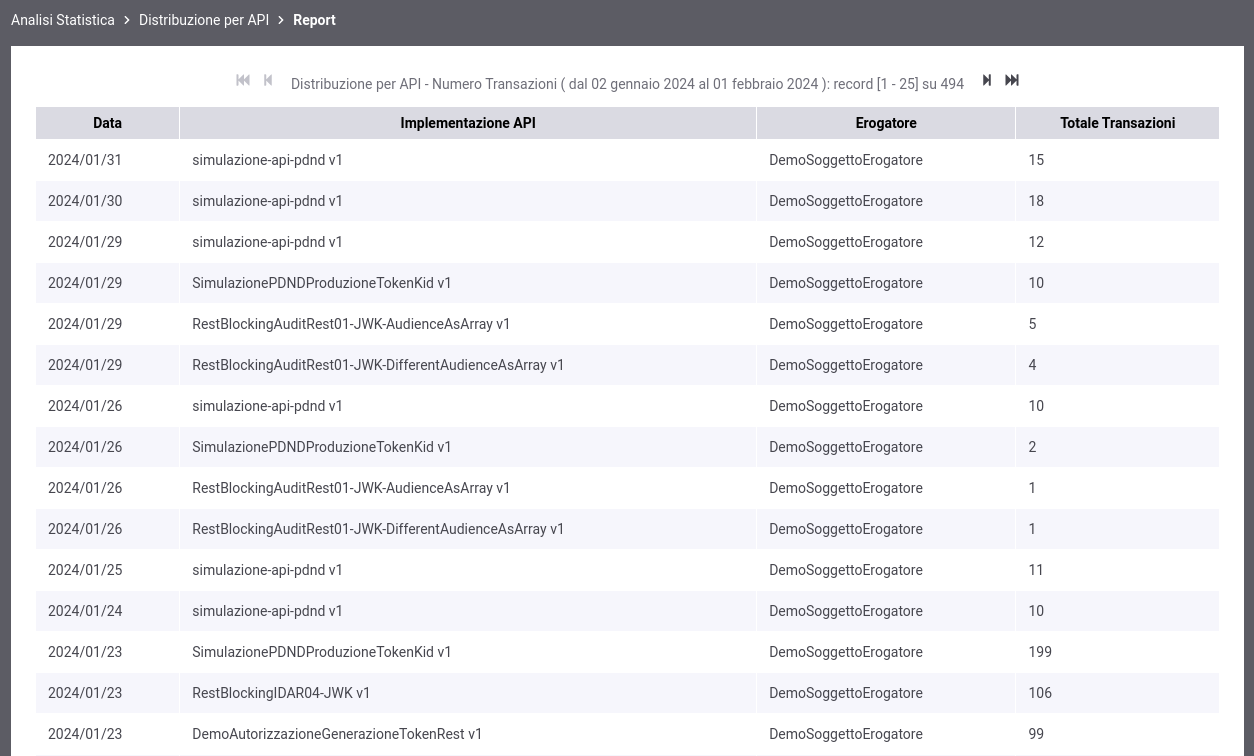Select RestBlockingAuditRest01-JWK-DifferentAudienceAsArray v1 with total 4
The width and height of the screenshot is (1254, 756).
coord(378,365)
